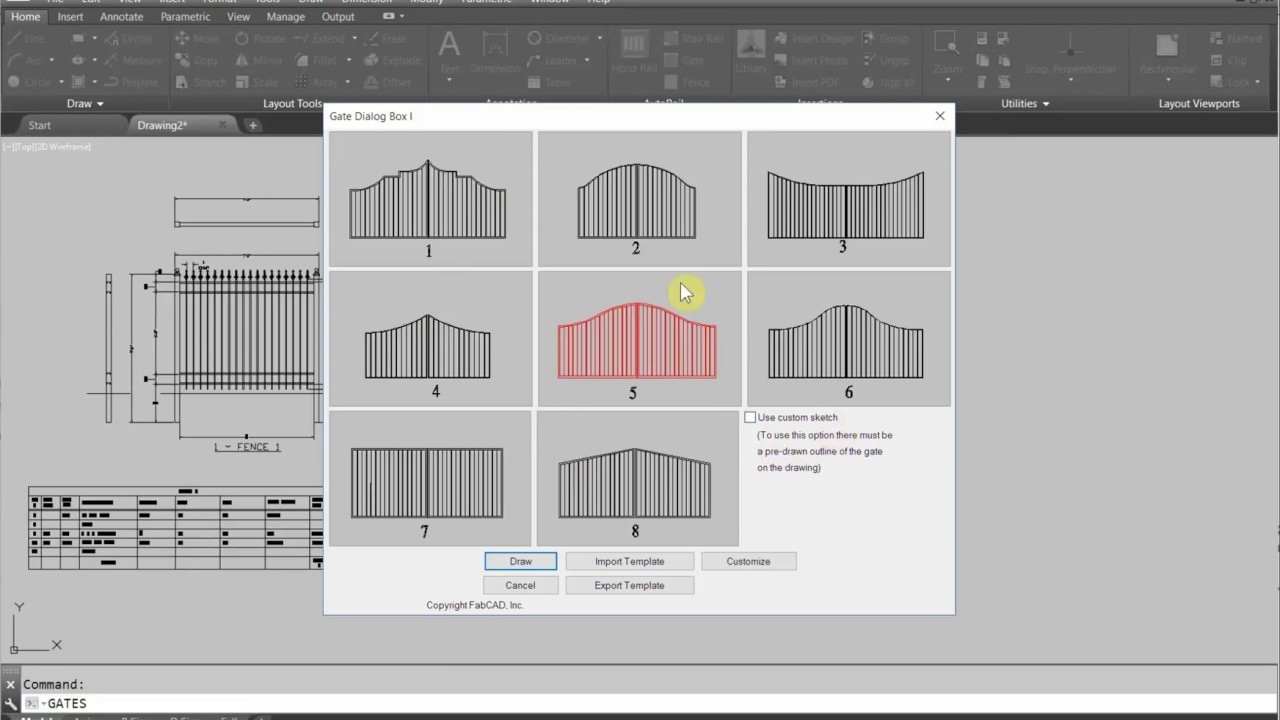Open the Annotate ribbon tab
The width and height of the screenshot is (1280, 720).
(121, 16)
